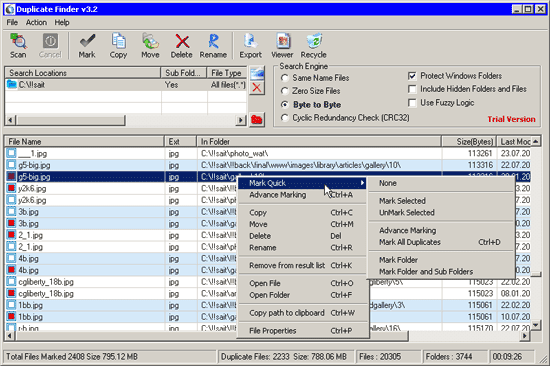This screenshot has width=550, height=366.
Task: Click the Move toolbar icon
Action: [x=150, y=46]
